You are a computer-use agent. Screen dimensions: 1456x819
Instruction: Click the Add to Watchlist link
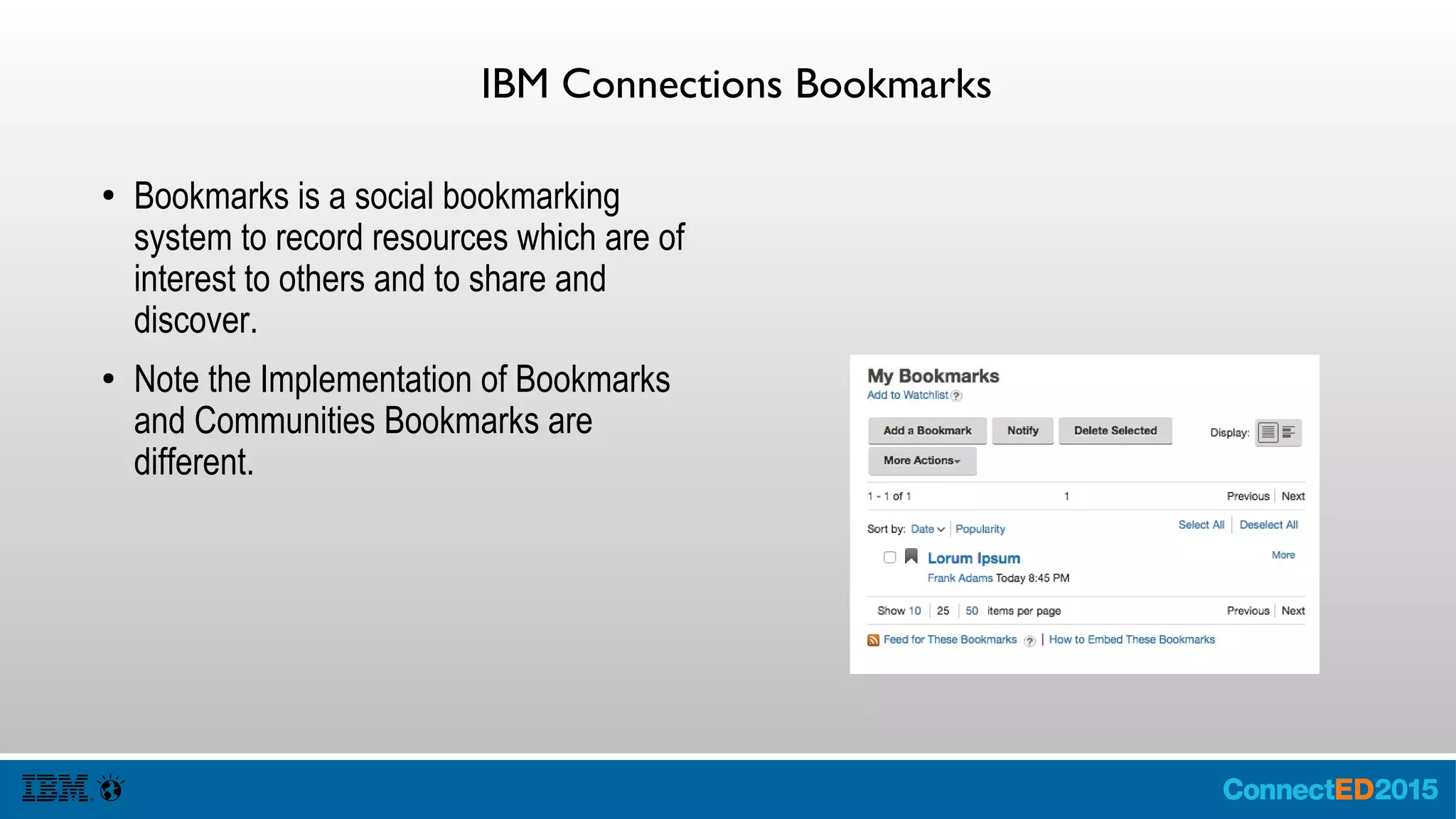coord(907,395)
